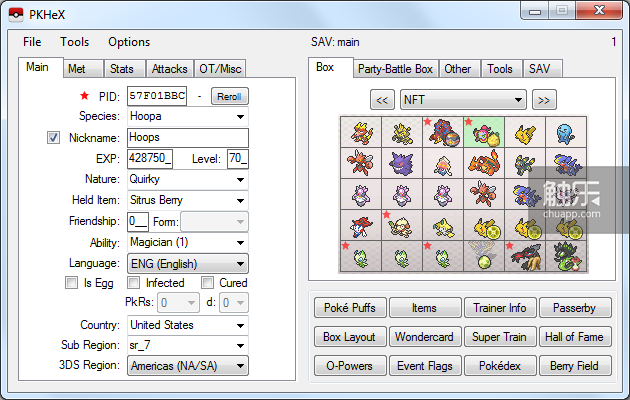
Task: Click the red shiny star beside PID
Action: pyautogui.click(x=84, y=96)
